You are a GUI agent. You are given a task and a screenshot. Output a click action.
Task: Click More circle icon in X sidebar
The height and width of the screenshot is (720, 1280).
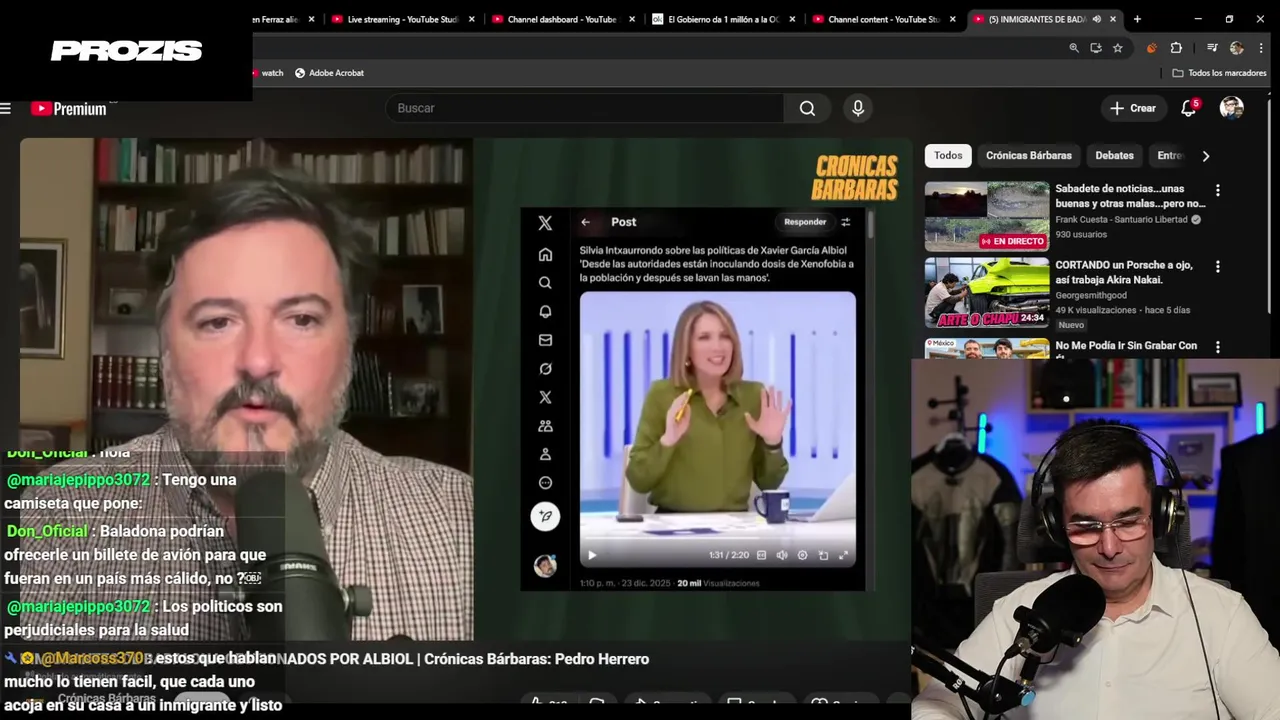click(x=545, y=483)
